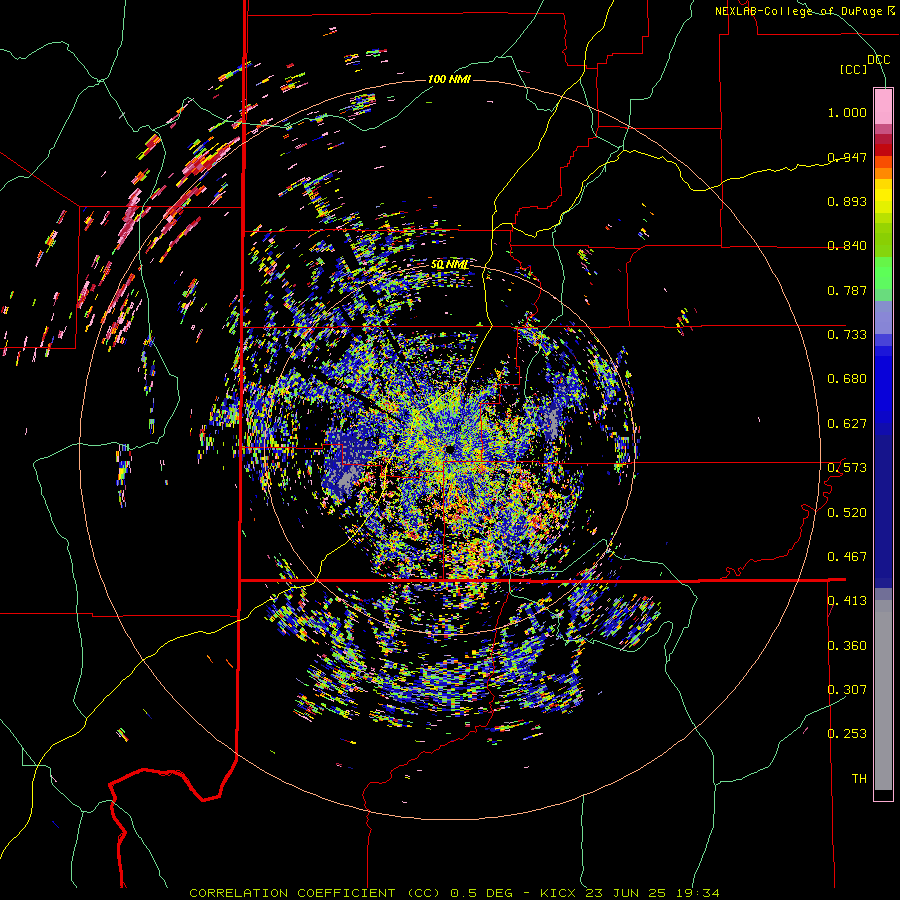Pick the dark navy band on the scale
This screenshot has width=900, height=900.
coord(883,505)
